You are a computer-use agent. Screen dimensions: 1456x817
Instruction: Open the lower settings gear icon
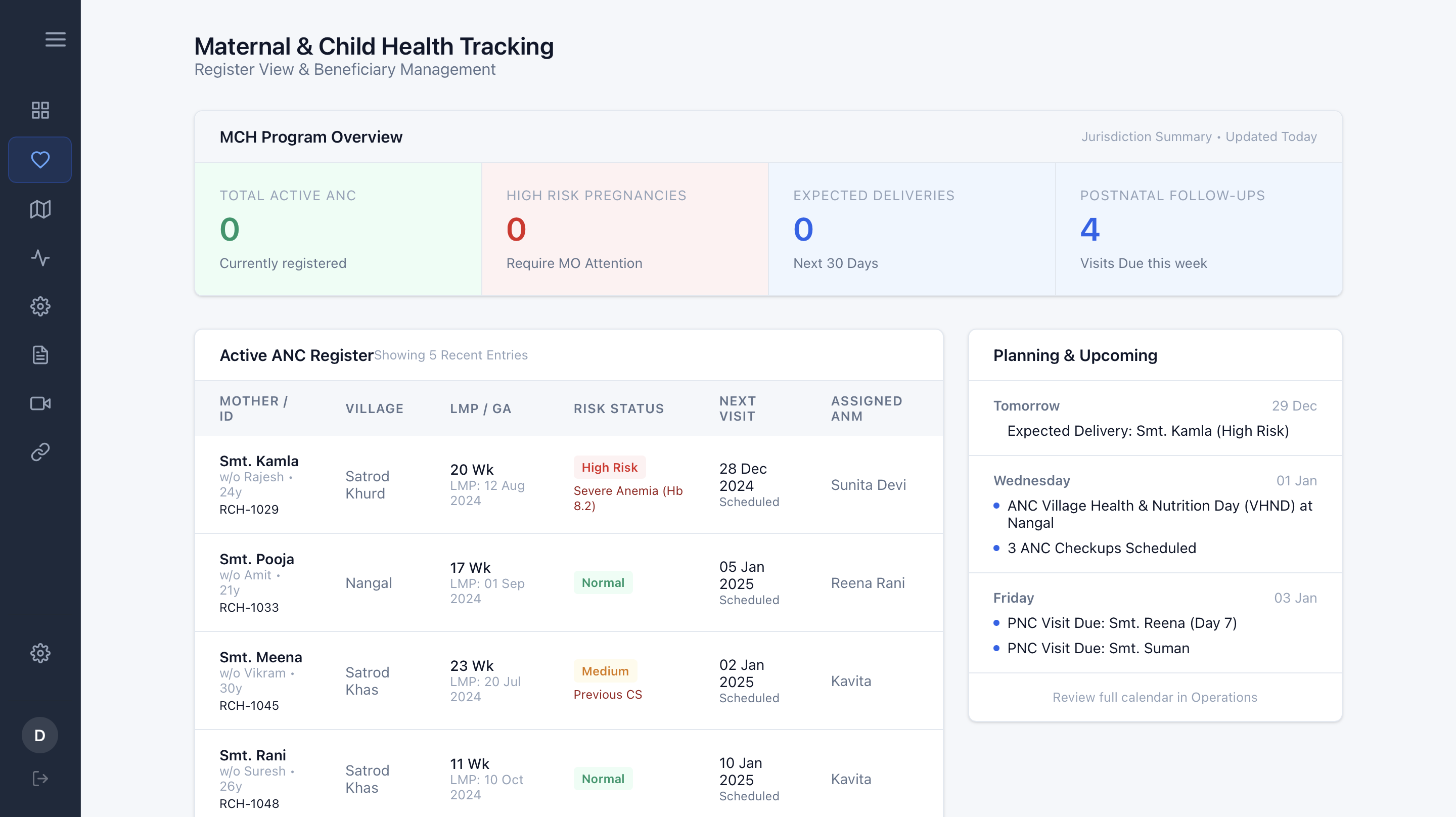coord(40,653)
